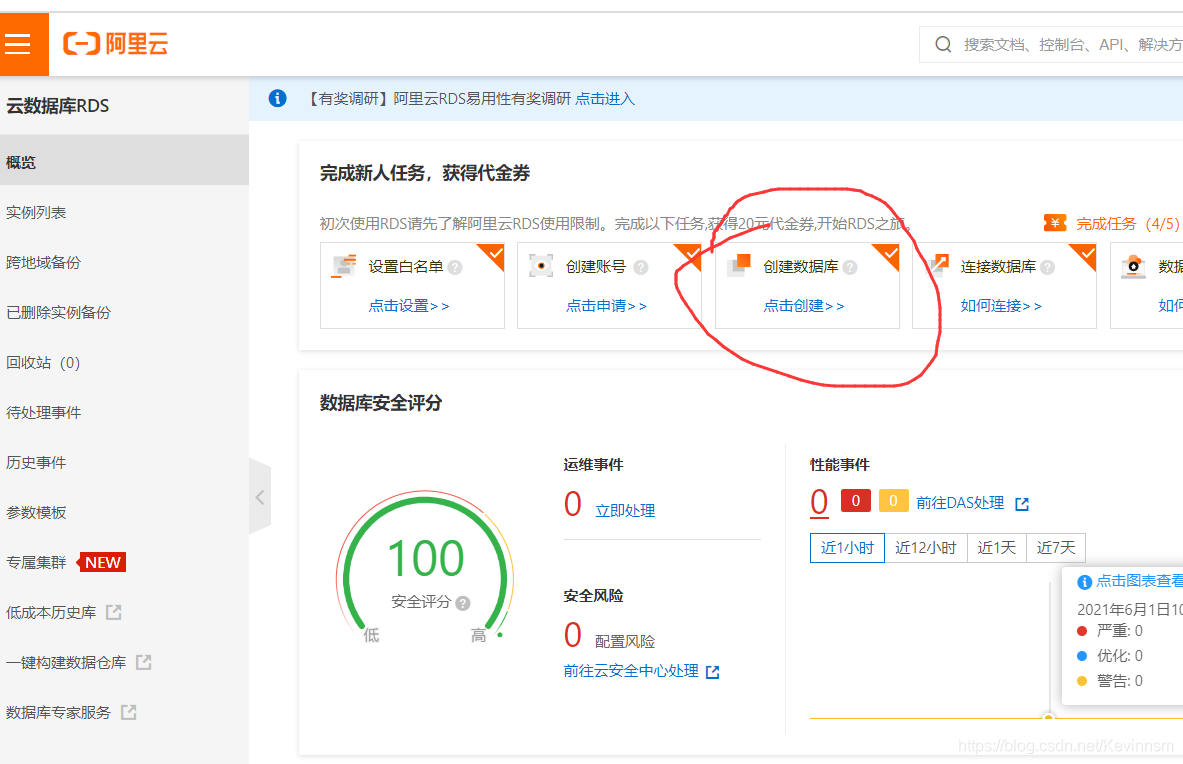Select the 近1天 time range tab
1183x764 pixels.
[997, 548]
